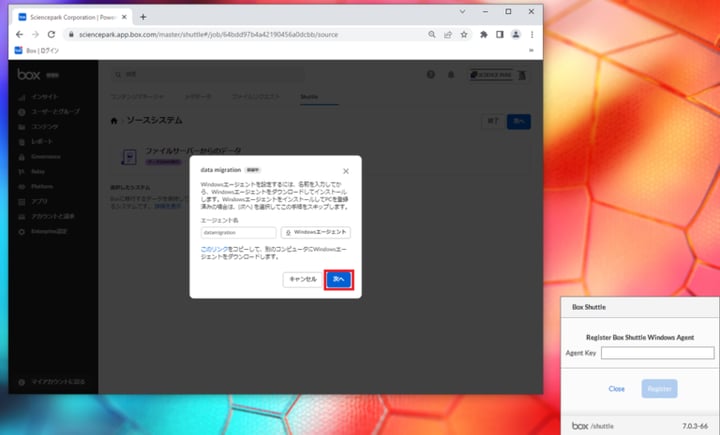Click the Agent Key input field
Image resolution: width=720 pixels, height=435 pixels.
point(657,353)
